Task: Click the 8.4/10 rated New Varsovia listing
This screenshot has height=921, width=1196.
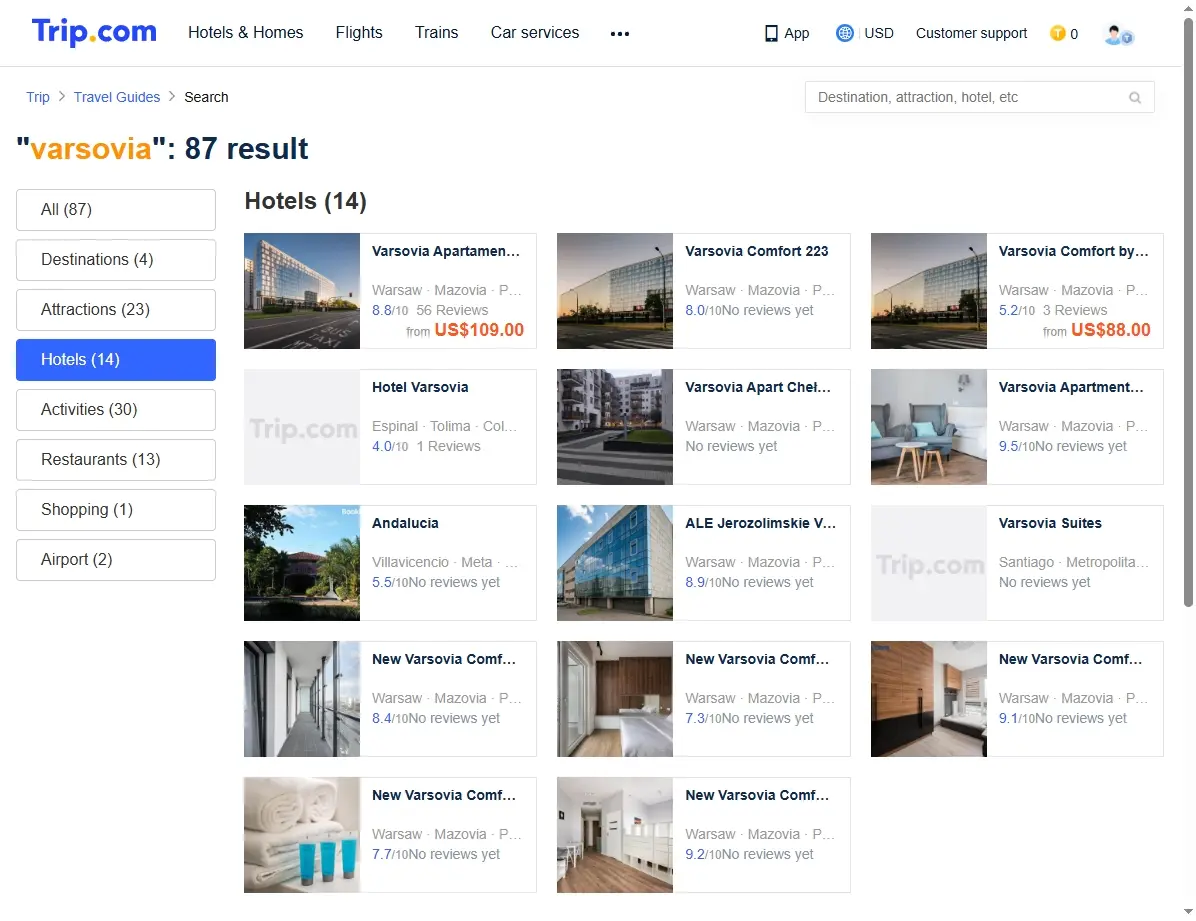Action: coord(390,699)
